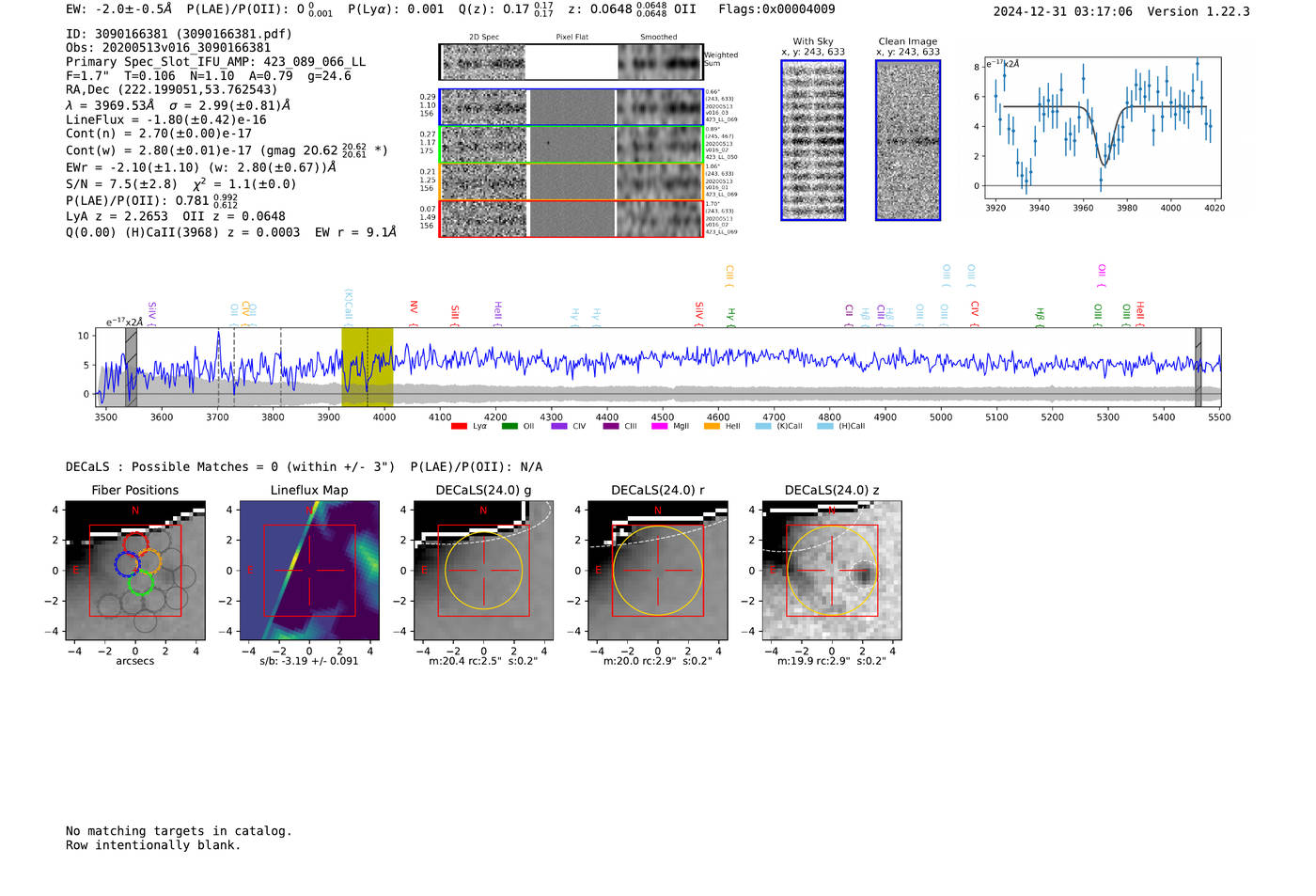
Task: Open the DECaLS z-band image
Action: (x=831, y=571)
